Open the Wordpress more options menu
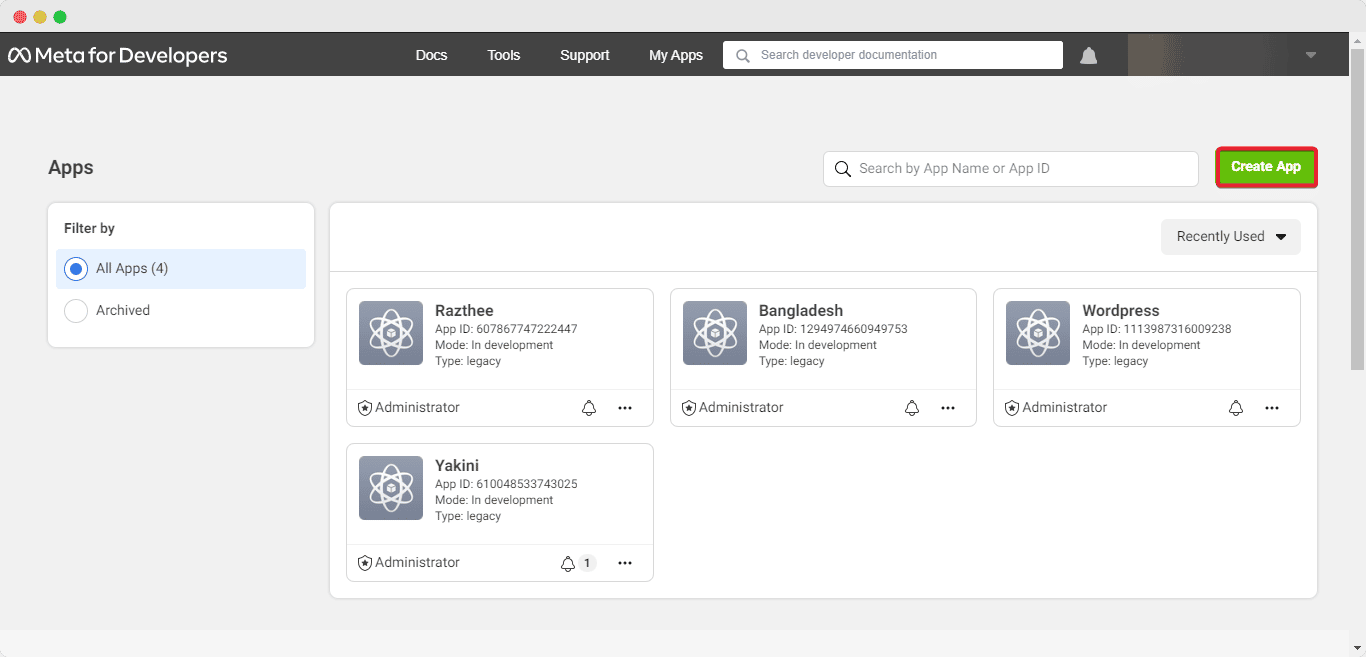 [x=1272, y=408]
